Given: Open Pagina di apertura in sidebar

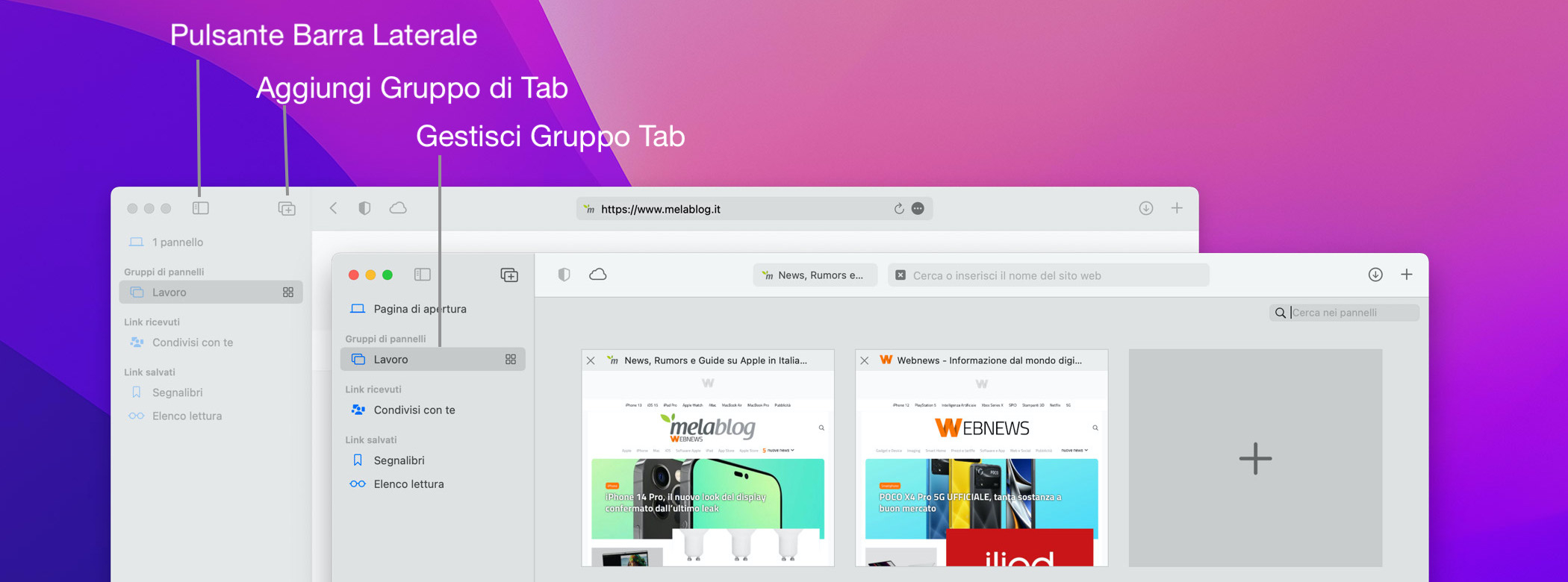Looking at the screenshot, I should [420, 309].
